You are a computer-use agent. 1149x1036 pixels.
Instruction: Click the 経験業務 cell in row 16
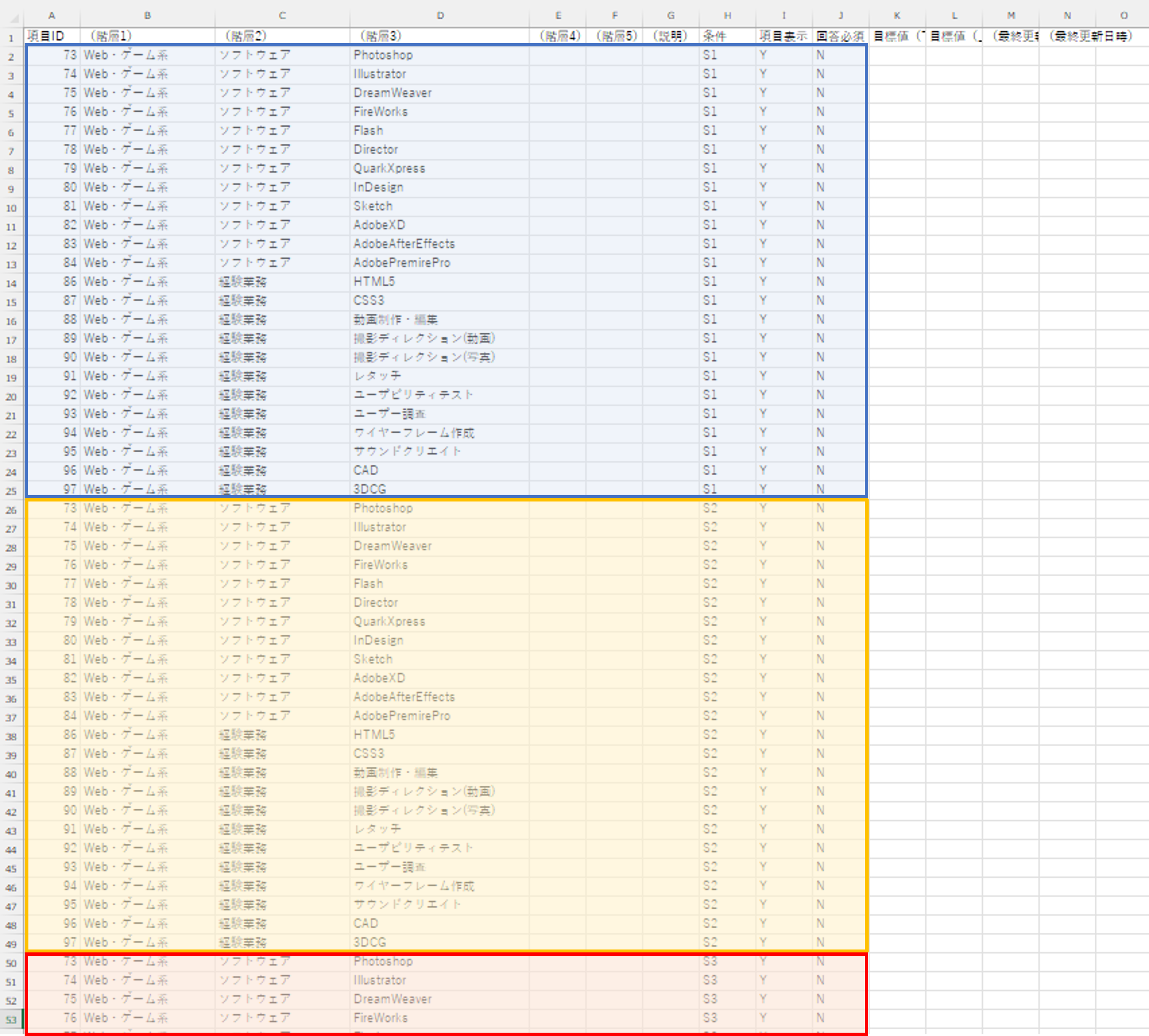point(282,319)
